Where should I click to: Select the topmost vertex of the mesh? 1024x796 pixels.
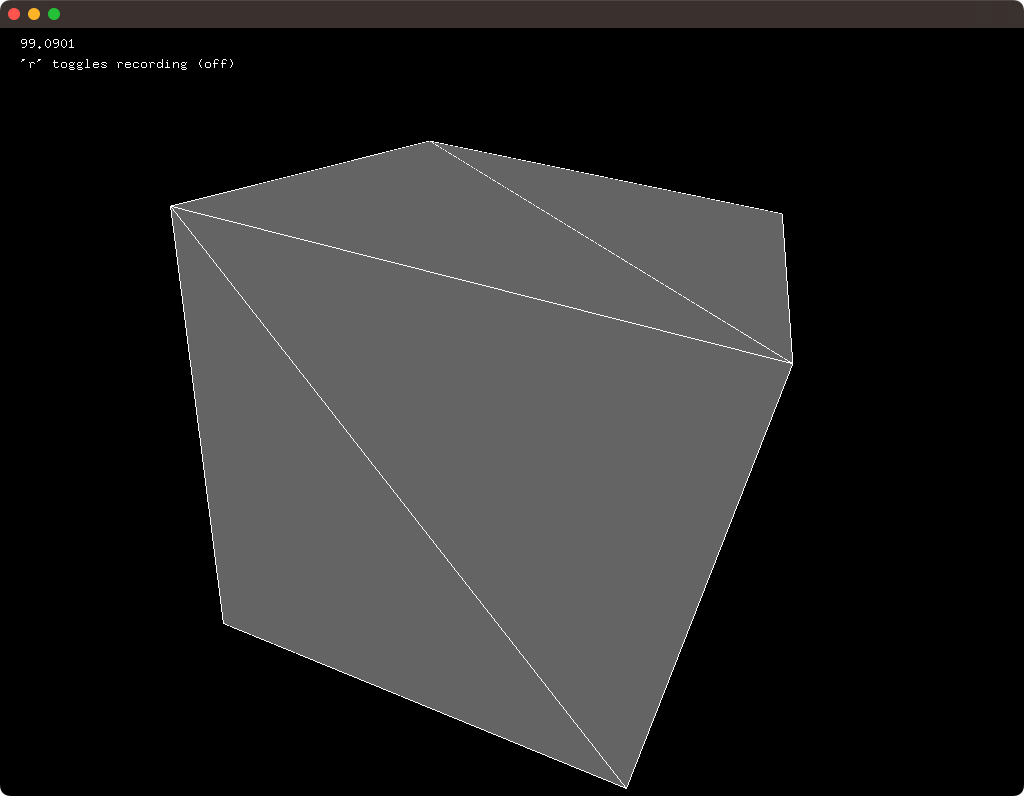click(430, 142)
